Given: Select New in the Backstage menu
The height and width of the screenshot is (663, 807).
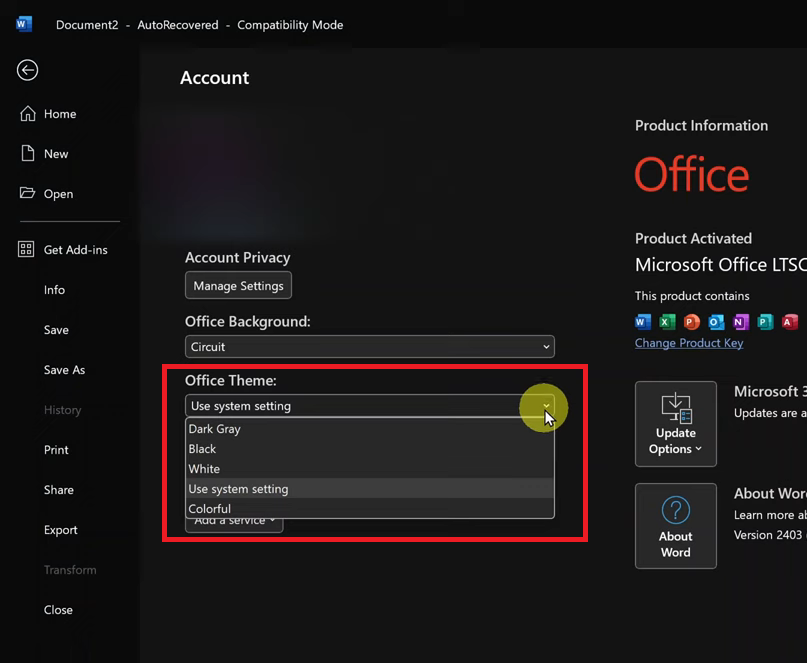Looking at the screenshot, I should (x=56, y=154).
